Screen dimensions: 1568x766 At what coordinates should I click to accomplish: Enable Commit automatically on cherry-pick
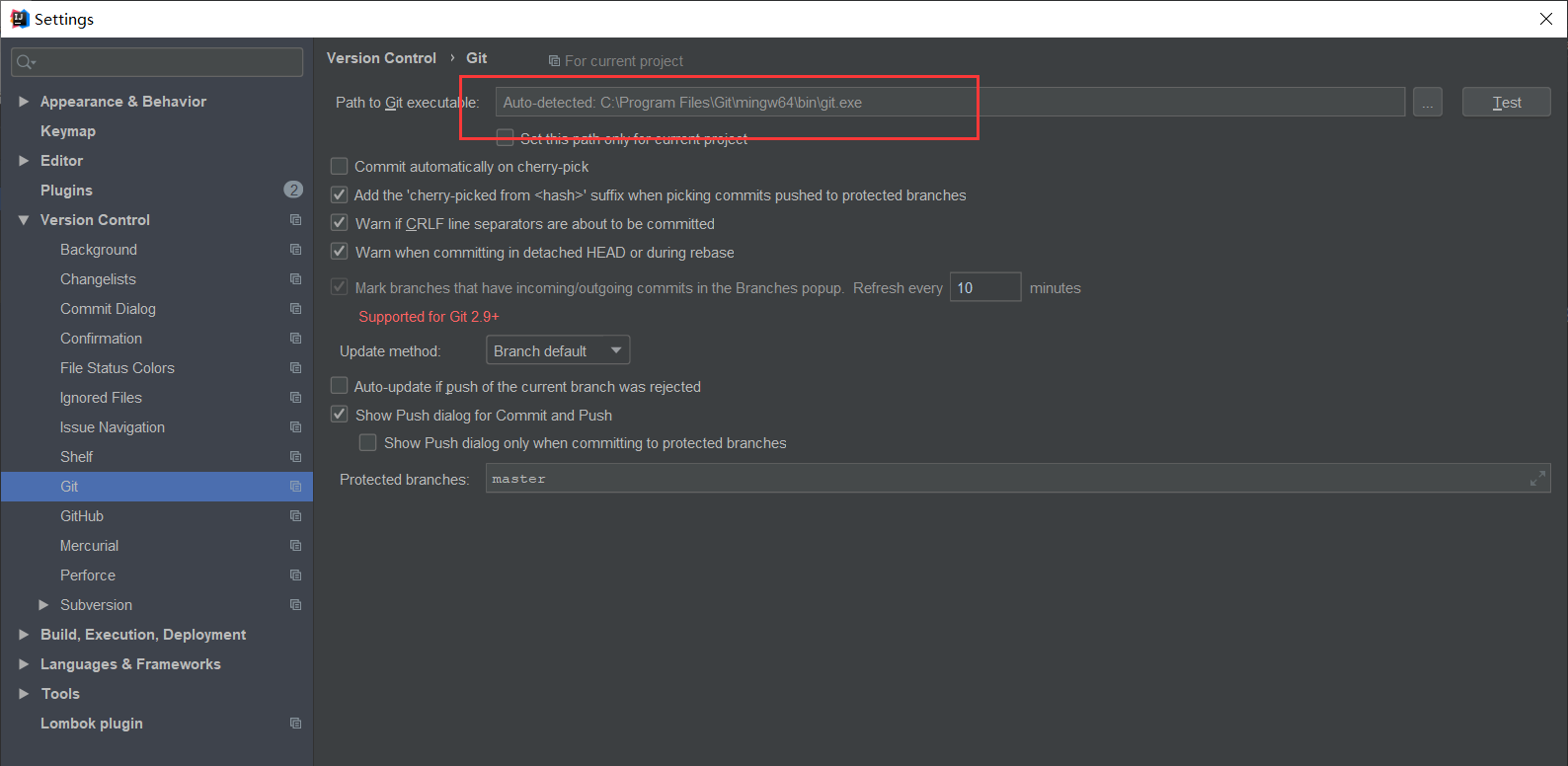click(x=339, y=166)
